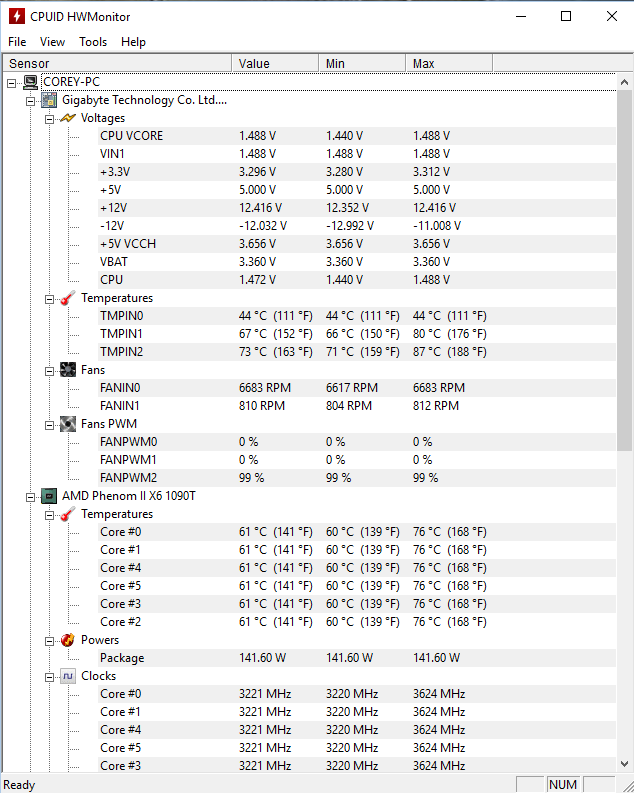The height and width of the screenshot is (793, 634).
Task: Collapse the Voltages tree node
Action: [x=50, y=119]
